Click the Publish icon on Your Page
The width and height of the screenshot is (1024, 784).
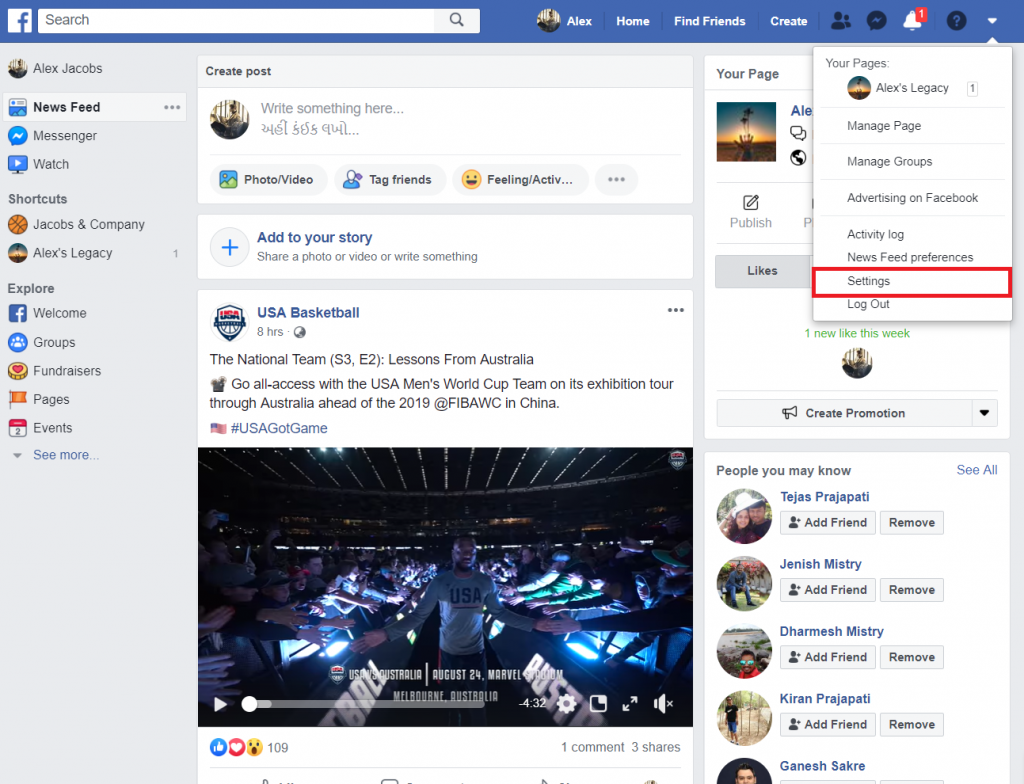click(751, 203)
